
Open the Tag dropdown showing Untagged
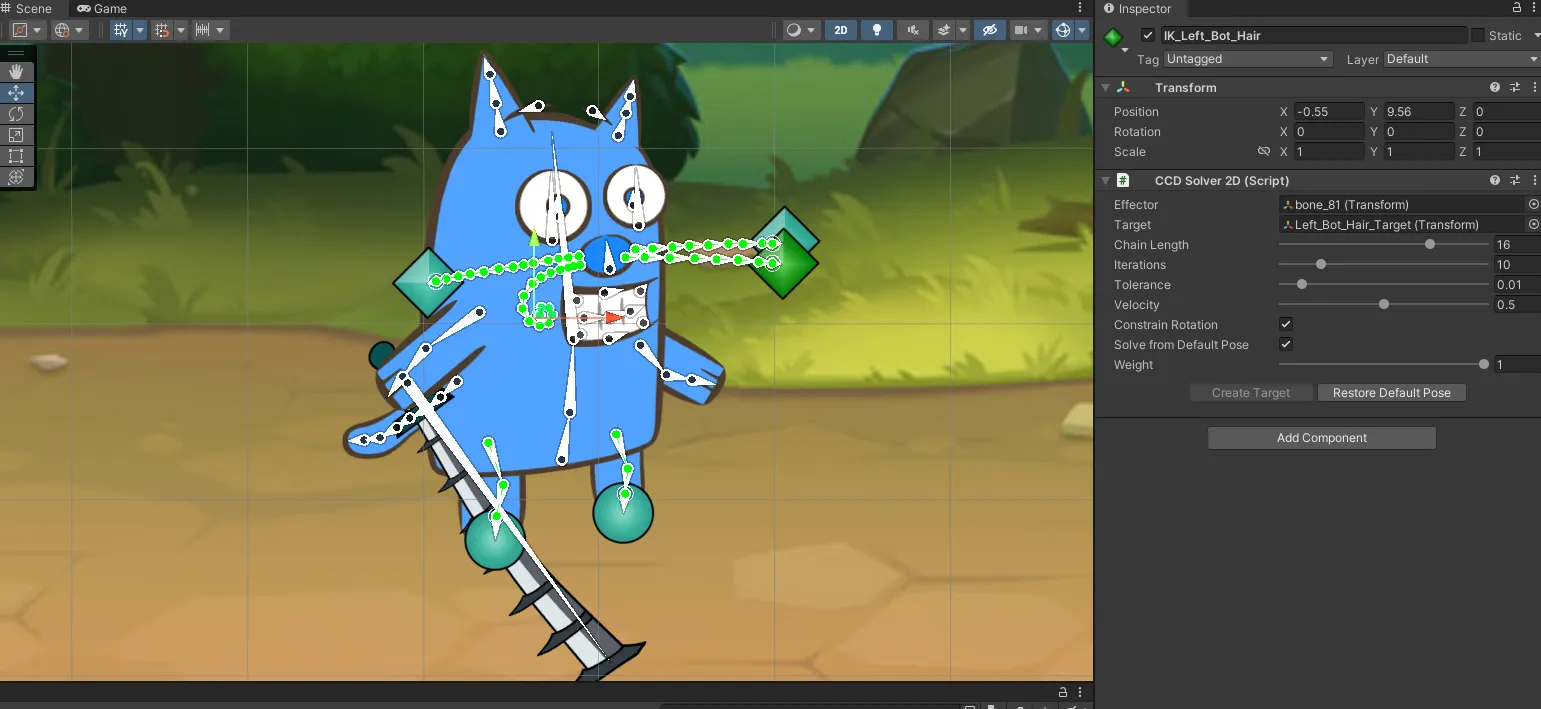pyautogui.click(x=1247, y=59)
